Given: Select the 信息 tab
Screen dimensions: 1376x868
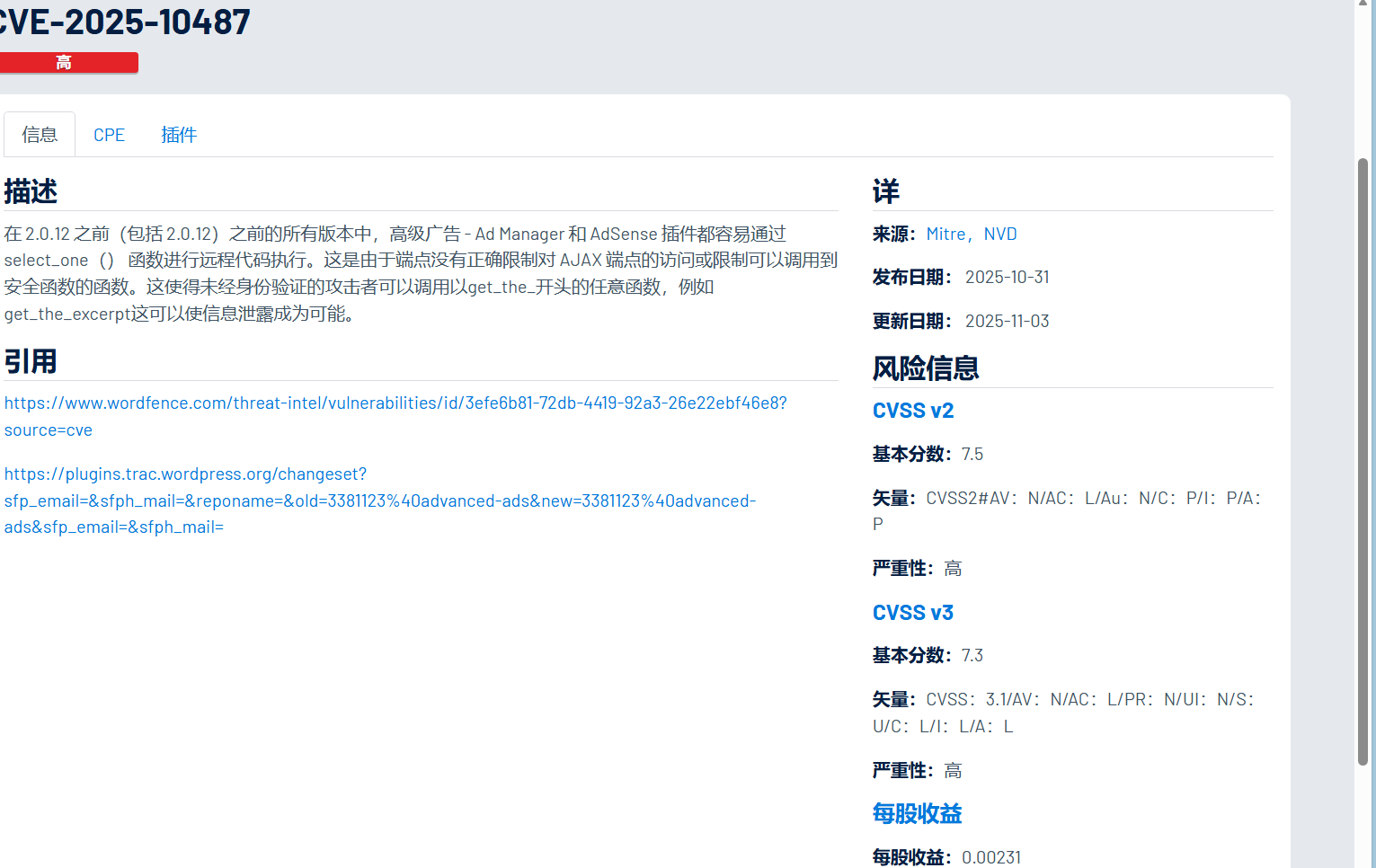Looking at the screenshot, I should tap(40, 134).
